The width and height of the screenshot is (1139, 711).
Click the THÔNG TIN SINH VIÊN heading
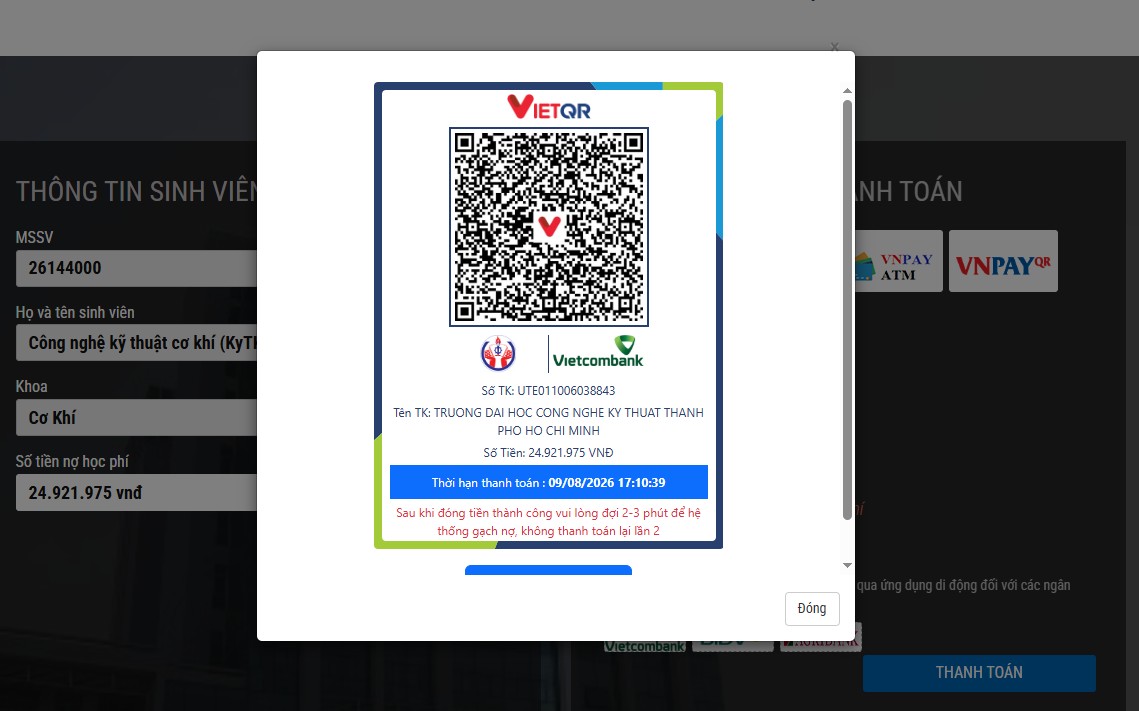pos(137,192)
